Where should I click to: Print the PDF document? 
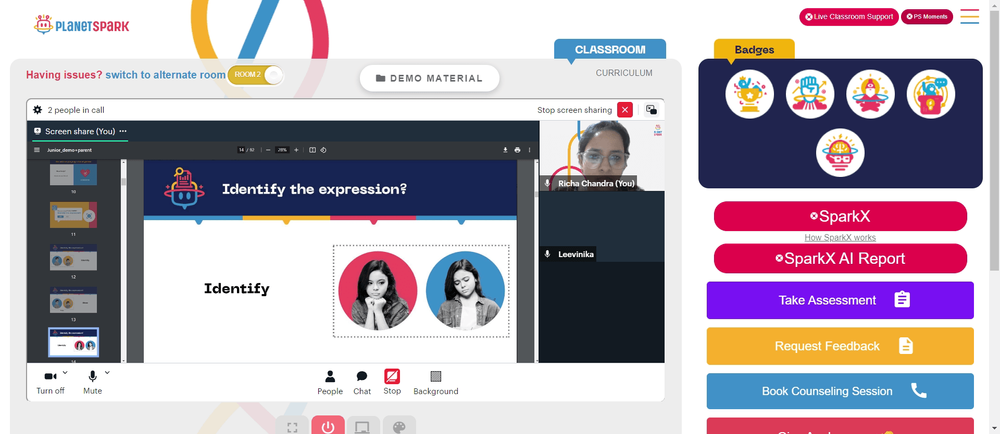pos(517,150)
